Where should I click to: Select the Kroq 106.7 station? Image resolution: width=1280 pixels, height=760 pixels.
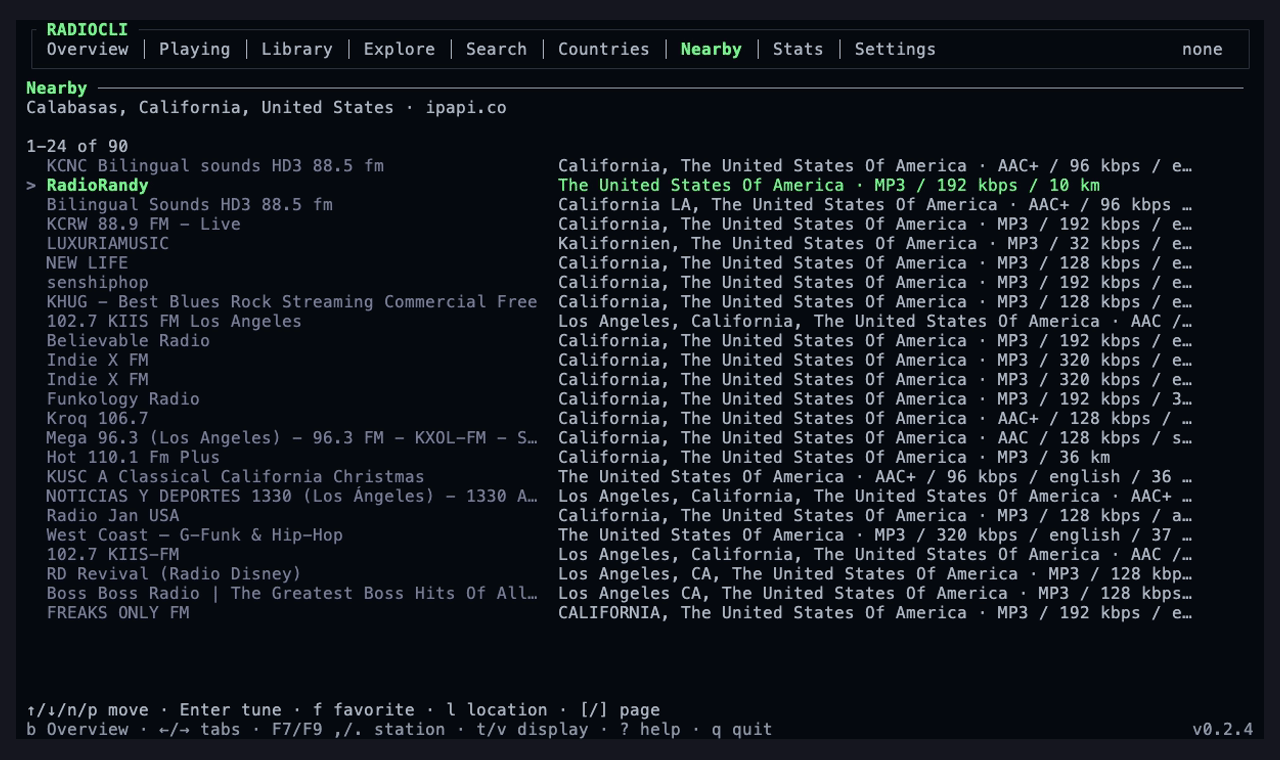click(x=619, y=418)
